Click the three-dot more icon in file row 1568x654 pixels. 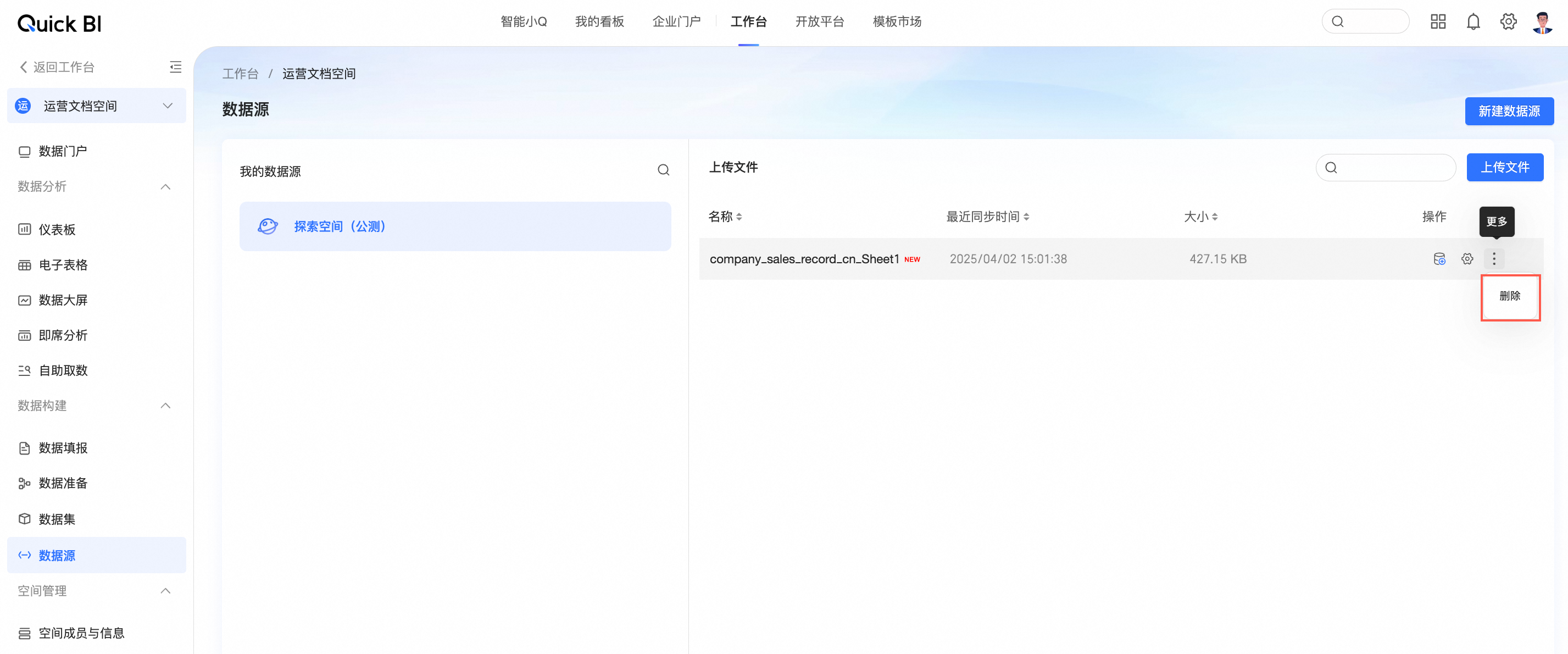click(1494, 259)
